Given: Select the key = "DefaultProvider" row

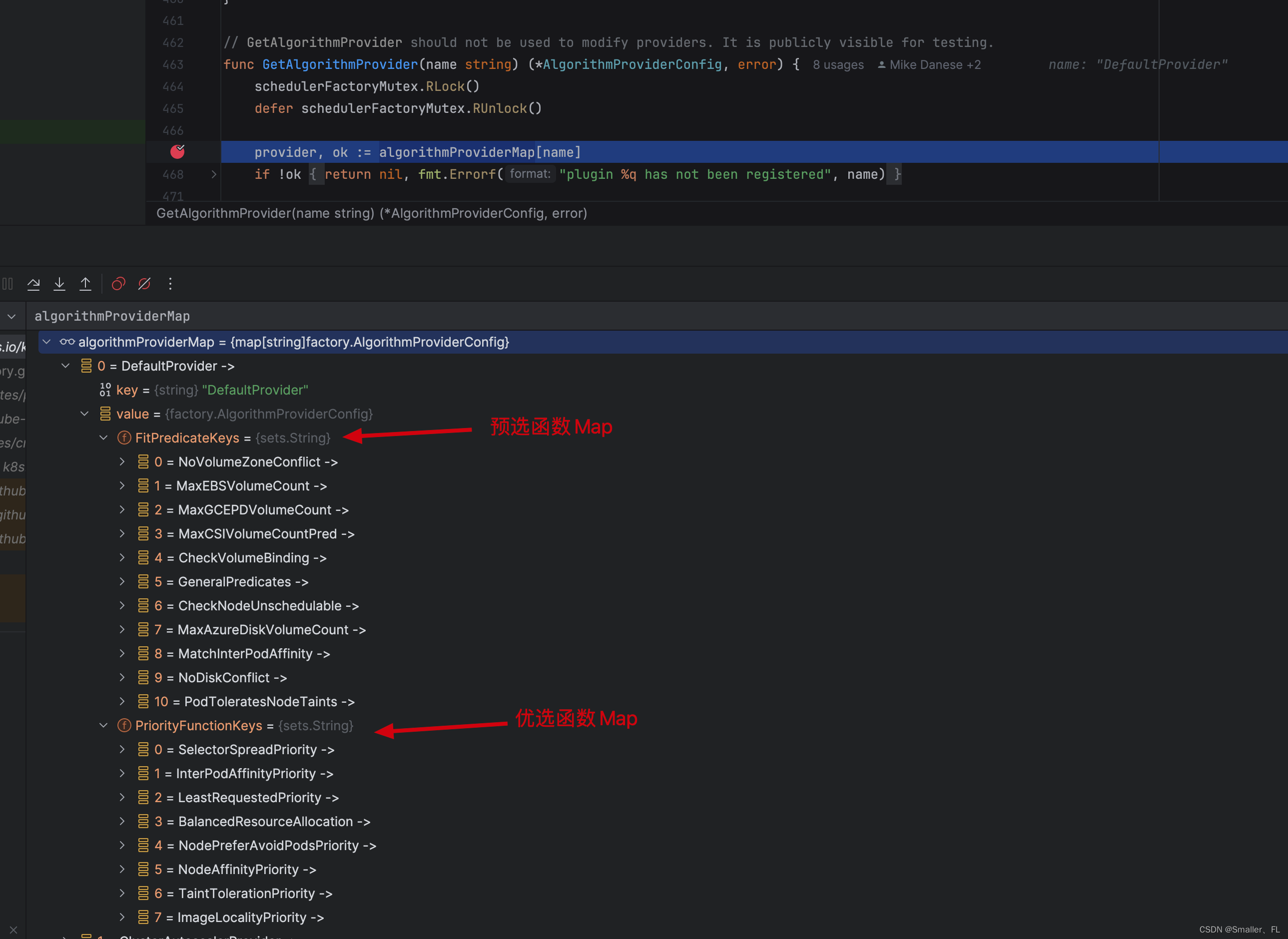Looking at the screenshot, I should (x=656, y=390).
